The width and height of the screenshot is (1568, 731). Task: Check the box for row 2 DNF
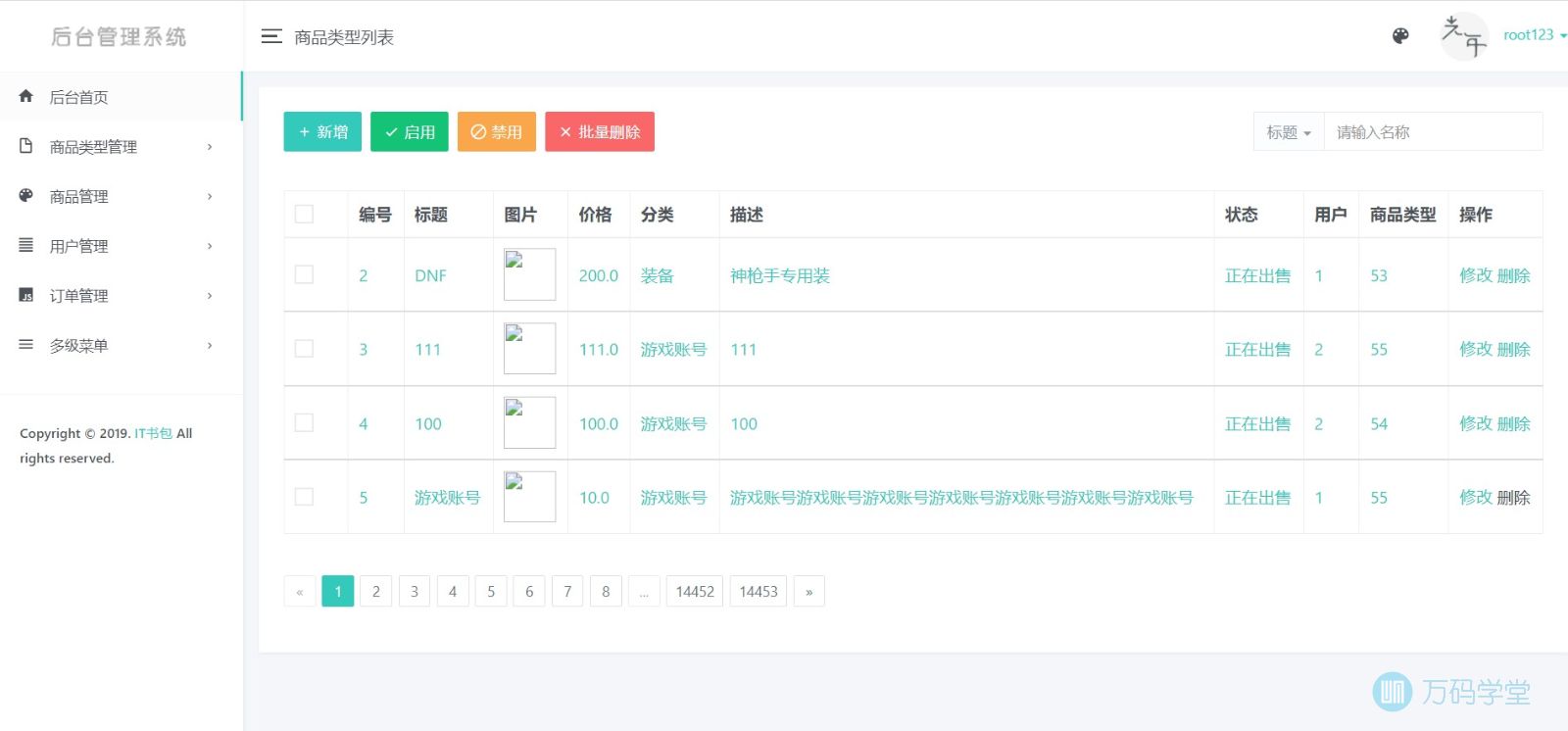pos(304,274)
